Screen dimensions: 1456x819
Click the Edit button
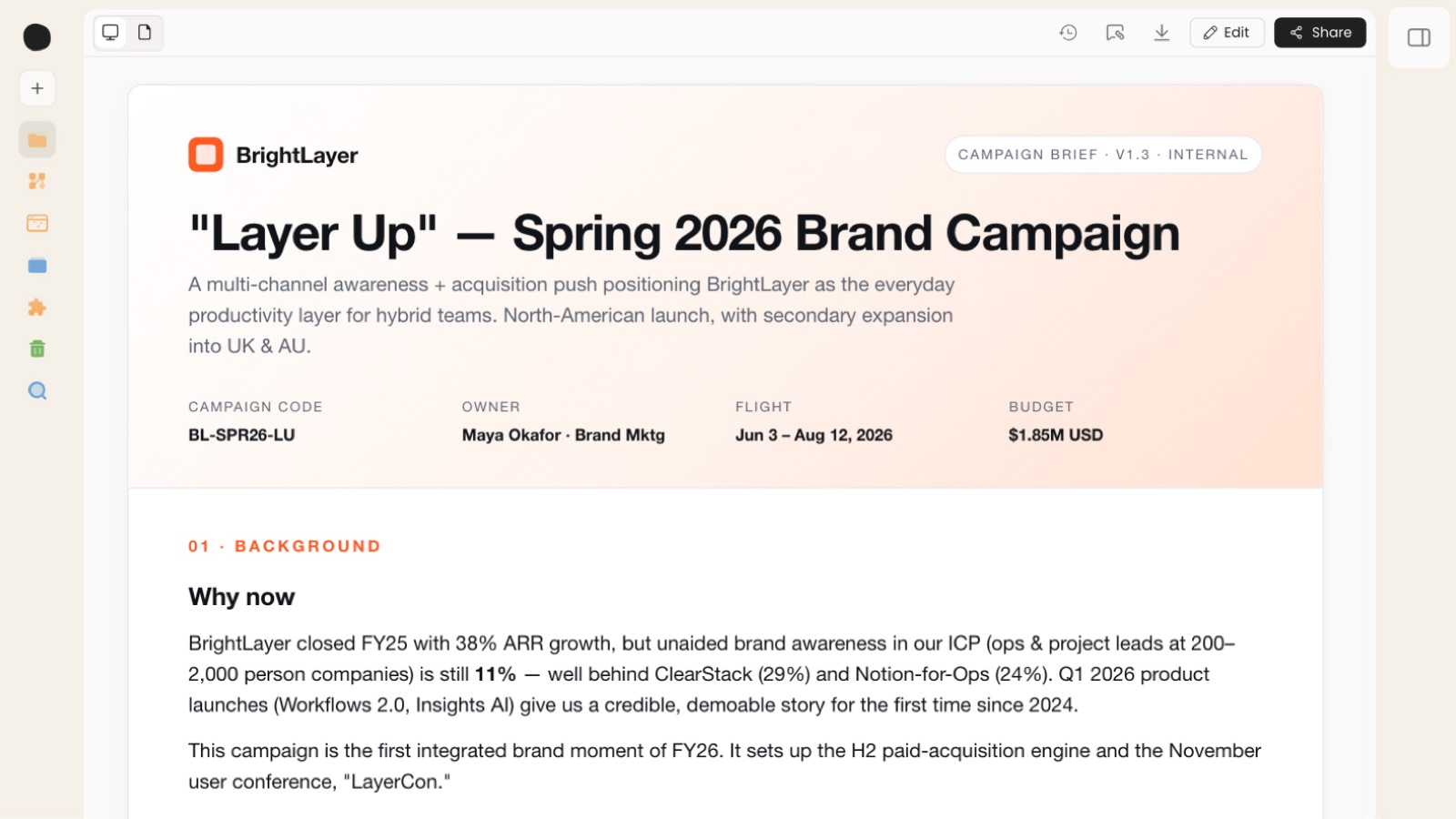pos(1227,33)
